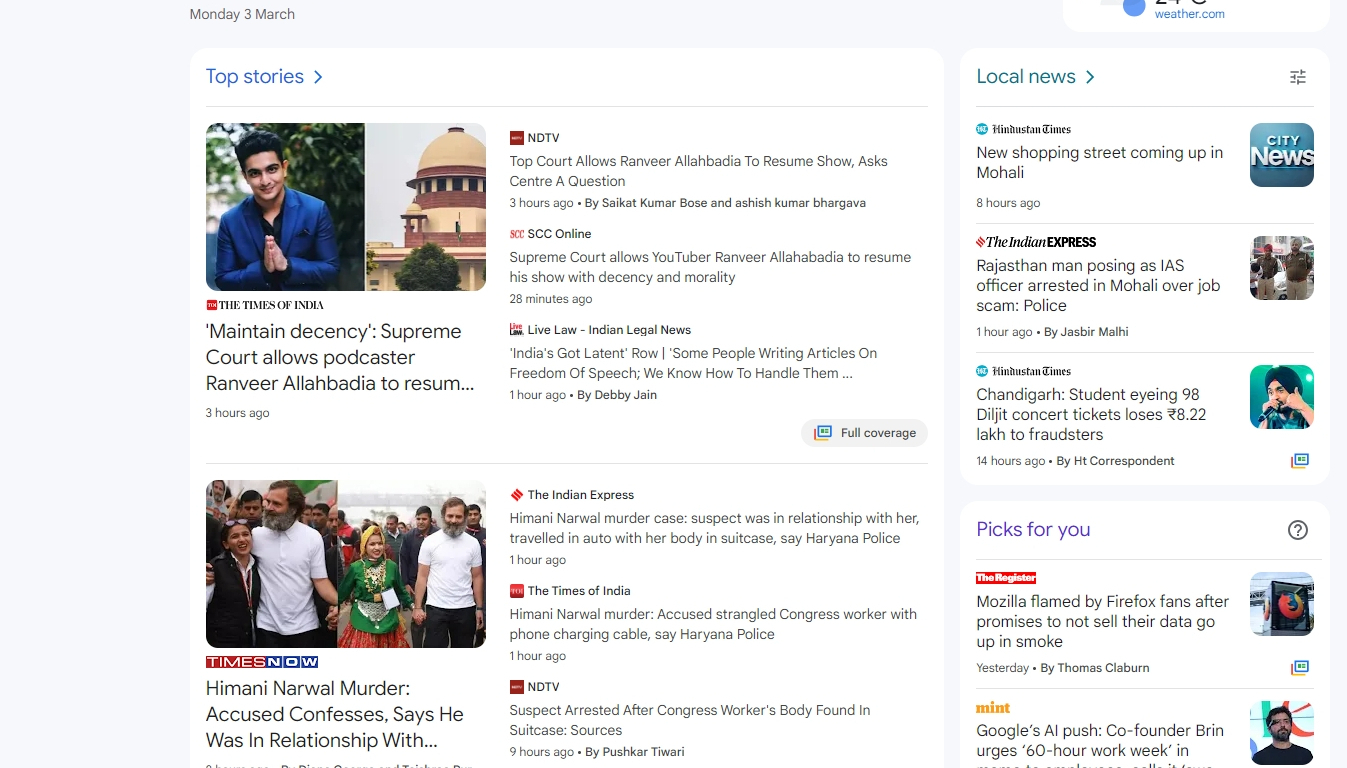The height and width of the screenshot is (768, 1347).
Task: Open 'New shopping street coming up in Mohali'
Action: [x=1100, y=163]
